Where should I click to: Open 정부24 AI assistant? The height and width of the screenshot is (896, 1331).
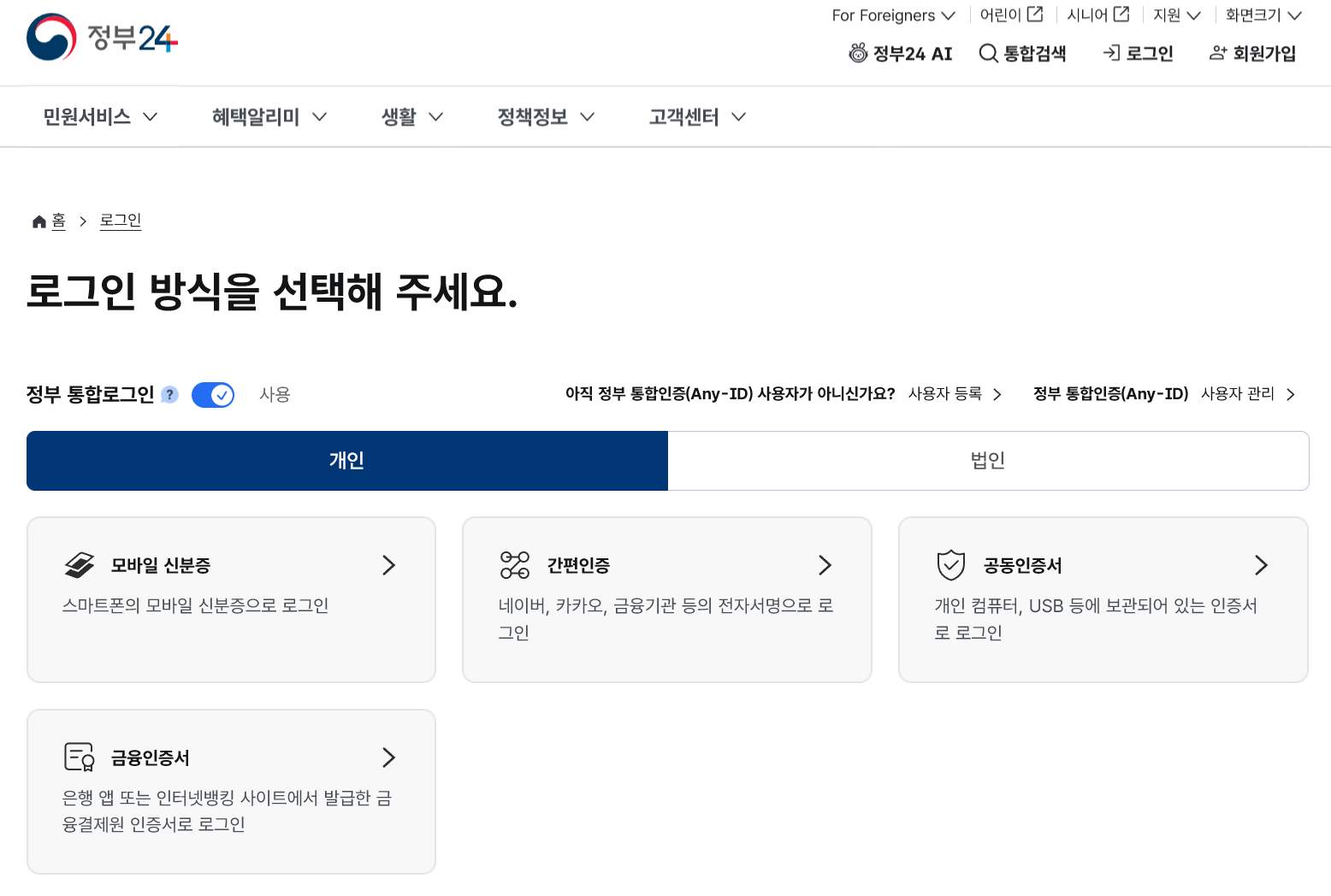[900, 53]
